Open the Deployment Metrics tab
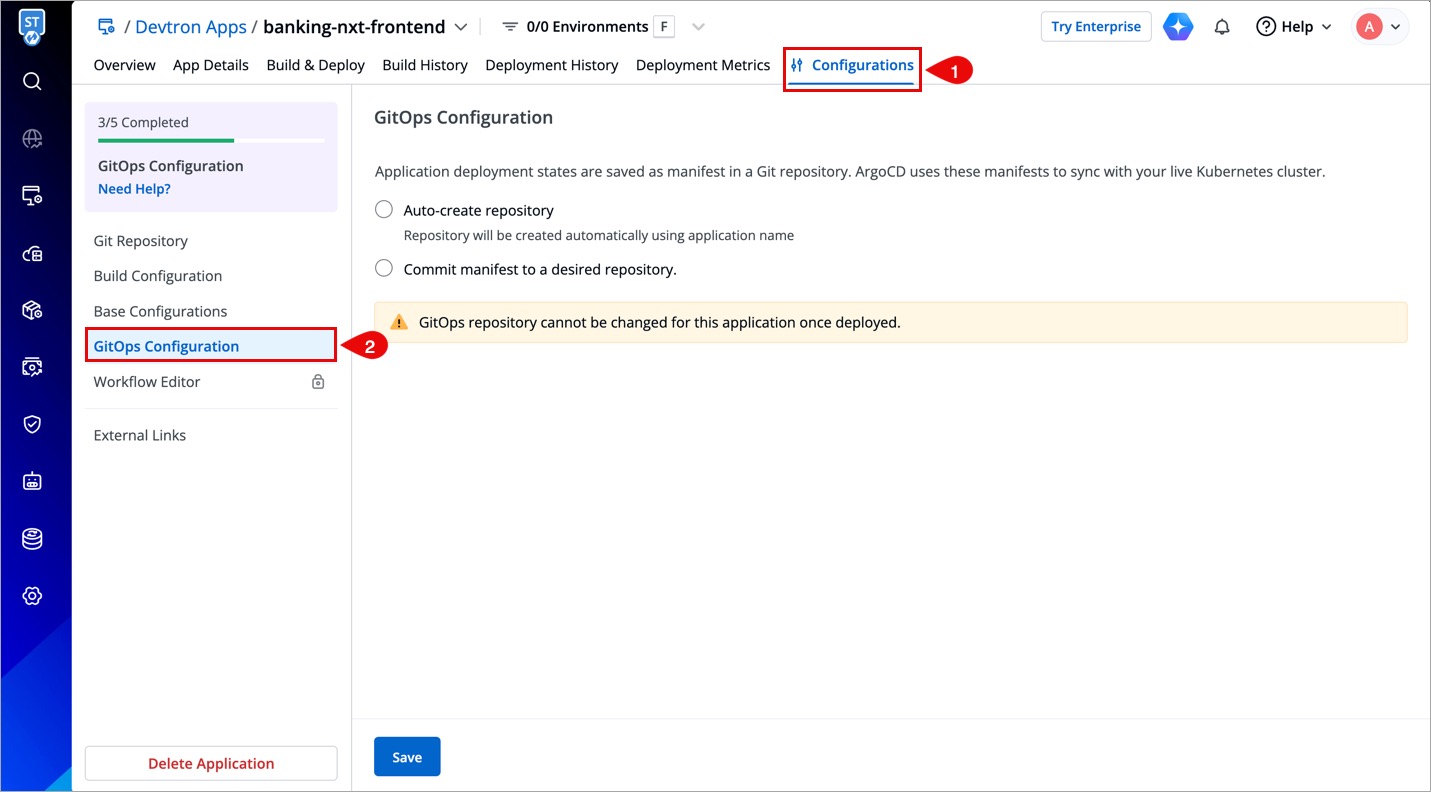Screen dimensions: 1431x792 pyautogui.click(x=703, y=65)
